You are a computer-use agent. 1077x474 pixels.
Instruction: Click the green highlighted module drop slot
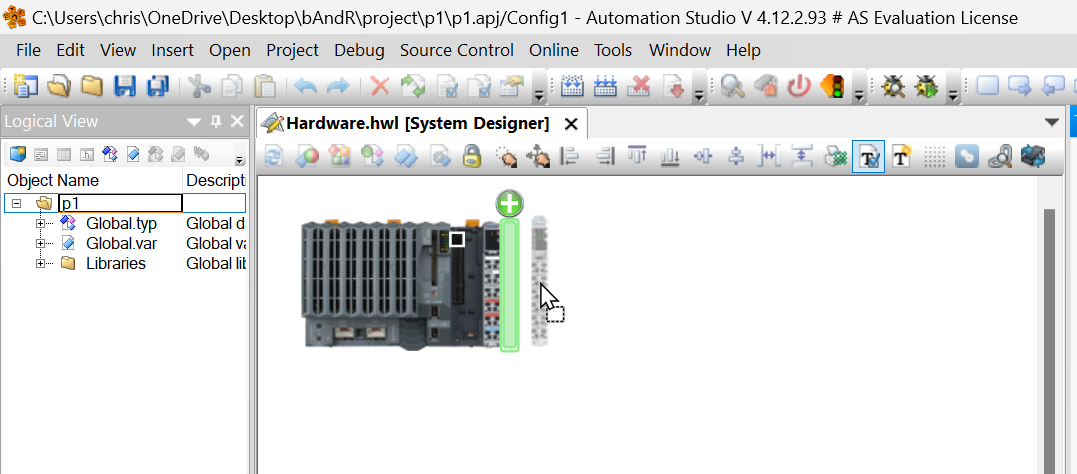click(509, 285)
